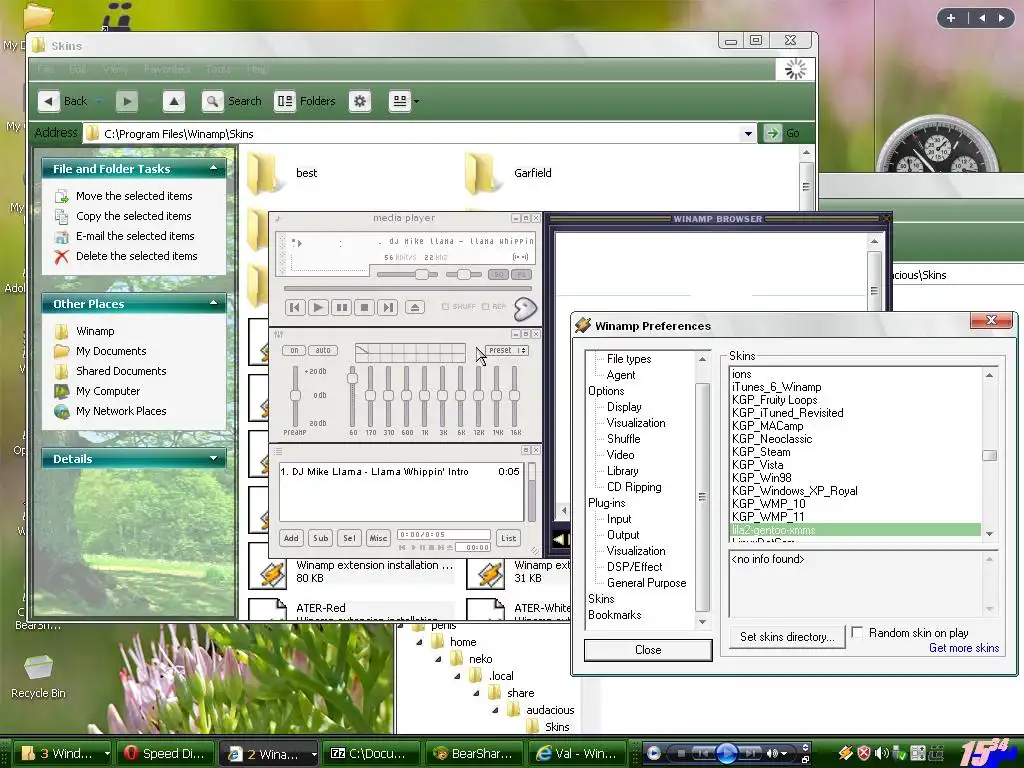Click 'Get more skins' link

coord(964,648)
